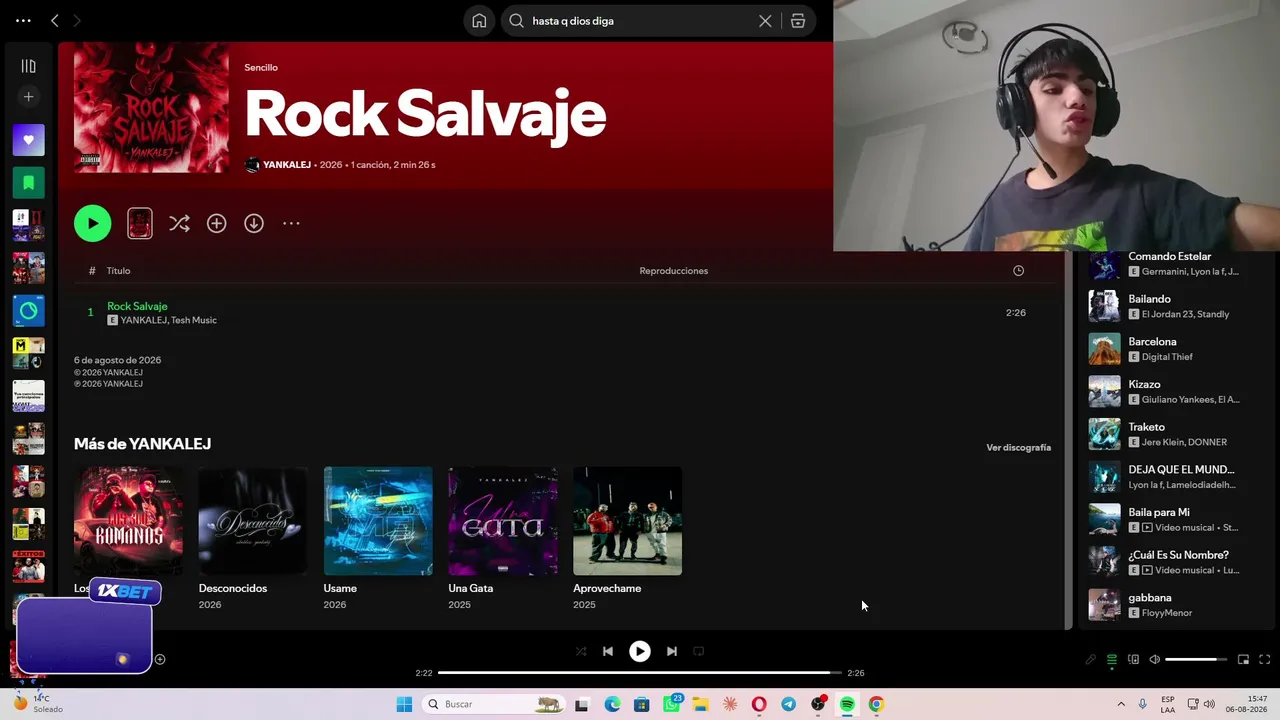Click the small album preview beside the play button
The image size is (1280, 720).
click(140, 223)
